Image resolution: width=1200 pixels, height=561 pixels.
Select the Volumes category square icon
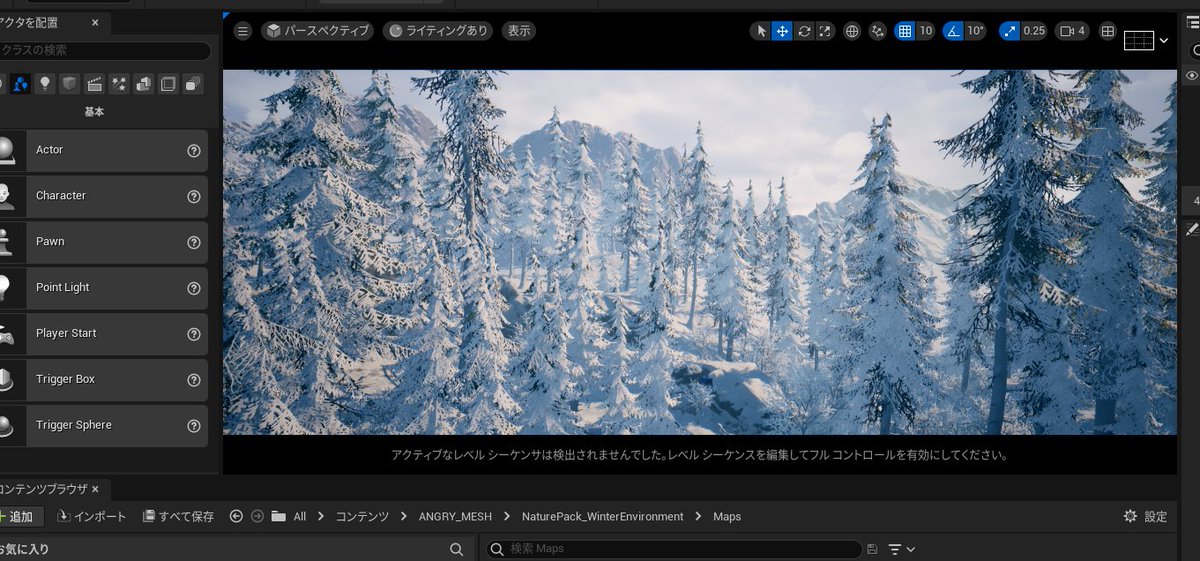coord(168,84)
